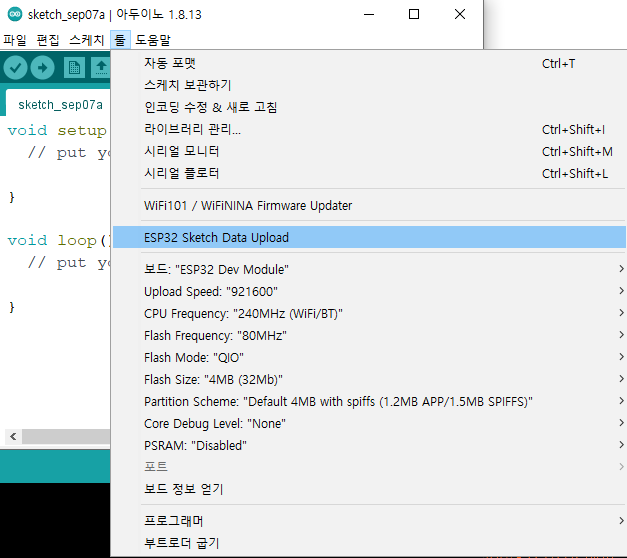The width and height of the screenshot is (627, 558).
Task: Expand Flash Frequency: "80MHz" submenu
Action: coord(369,335)
